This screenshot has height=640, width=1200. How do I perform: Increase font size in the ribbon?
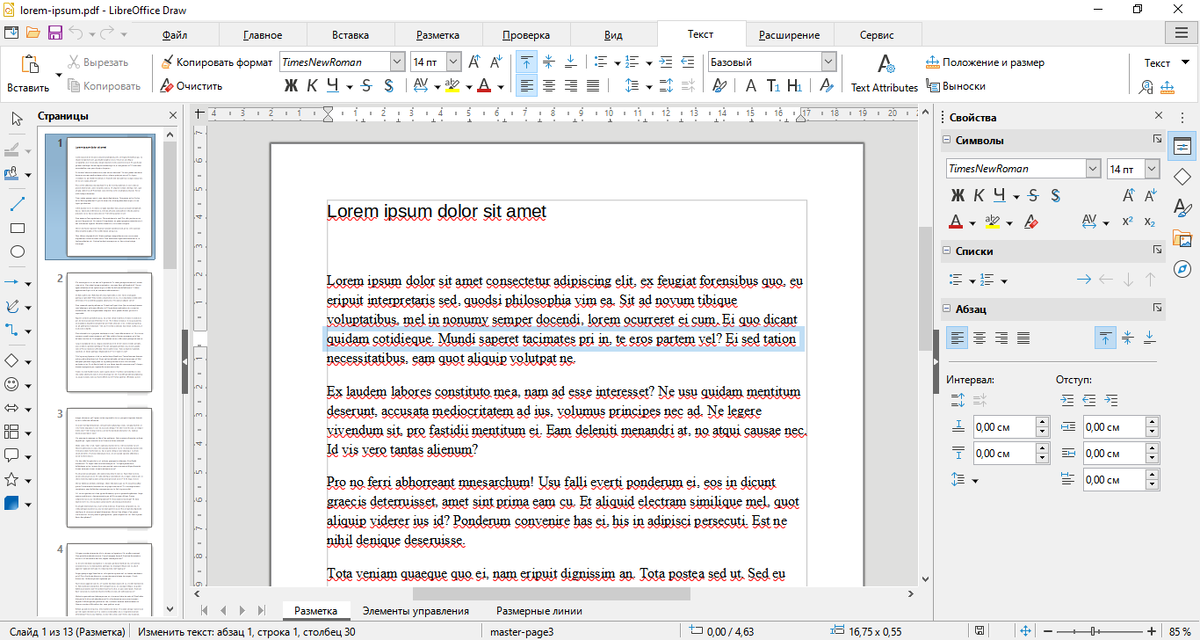coord(475,62)
